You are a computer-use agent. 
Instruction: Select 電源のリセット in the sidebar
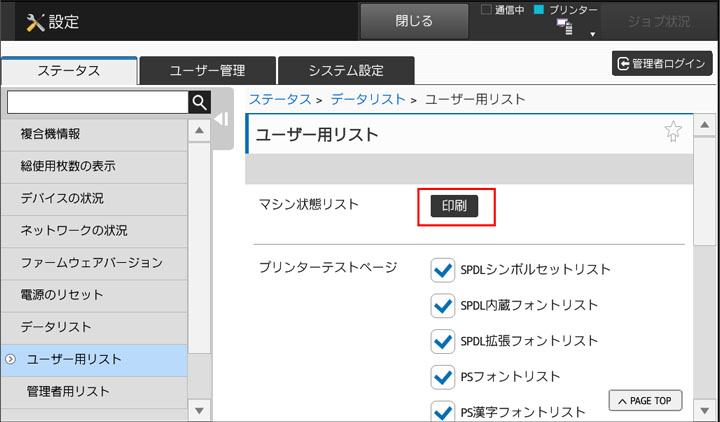pos(94,295)
